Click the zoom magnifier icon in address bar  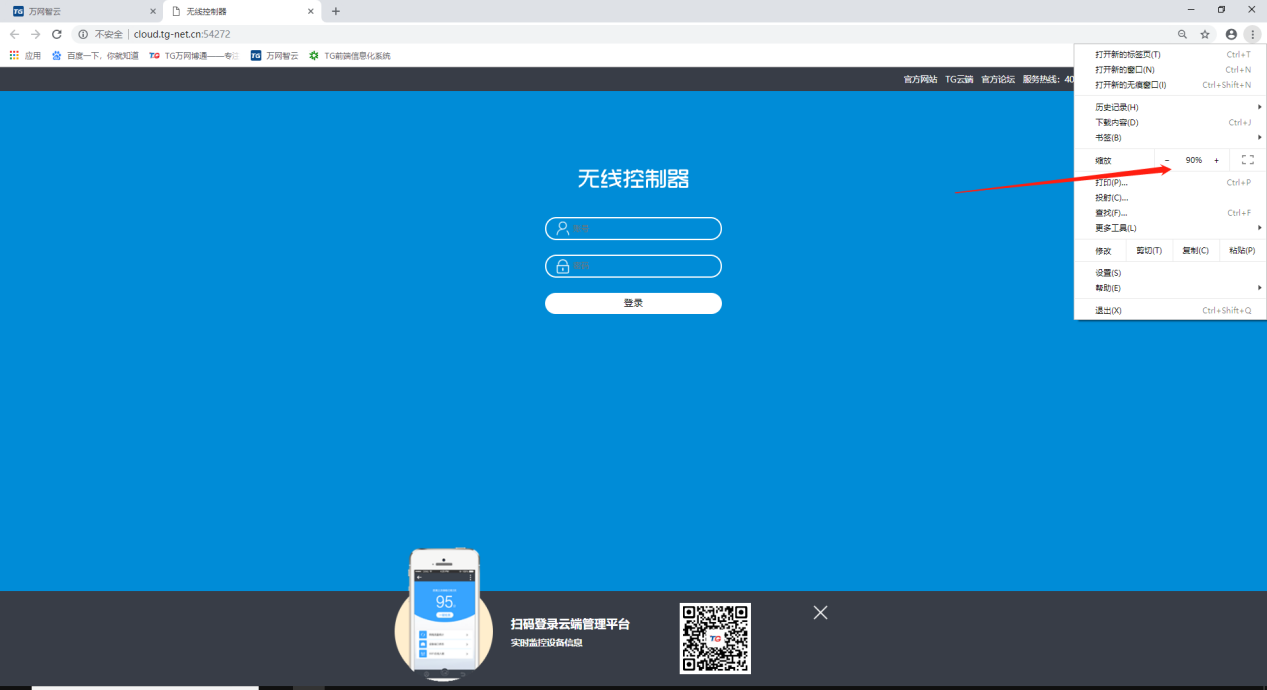1182,34
